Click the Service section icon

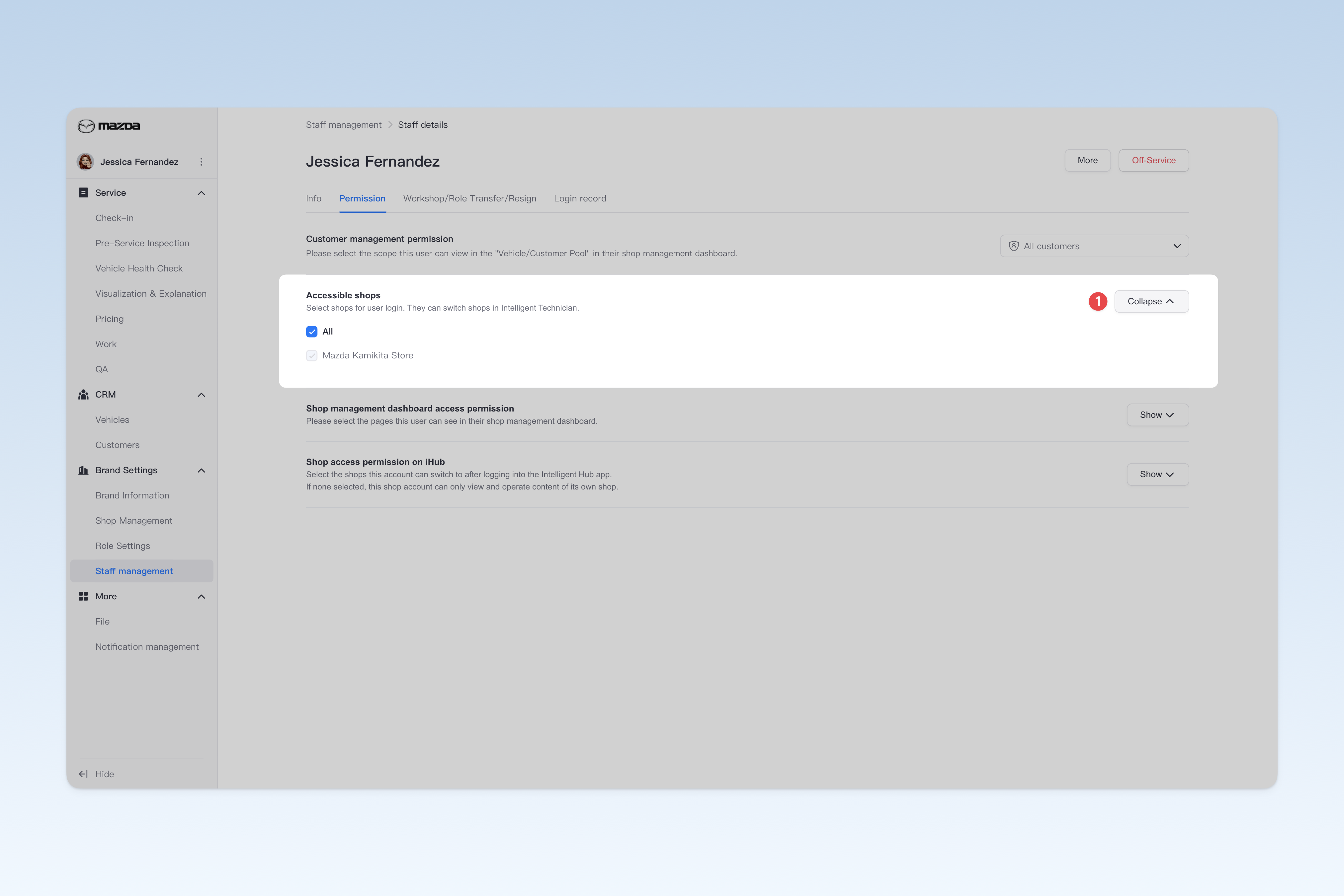tap(83, 192)
